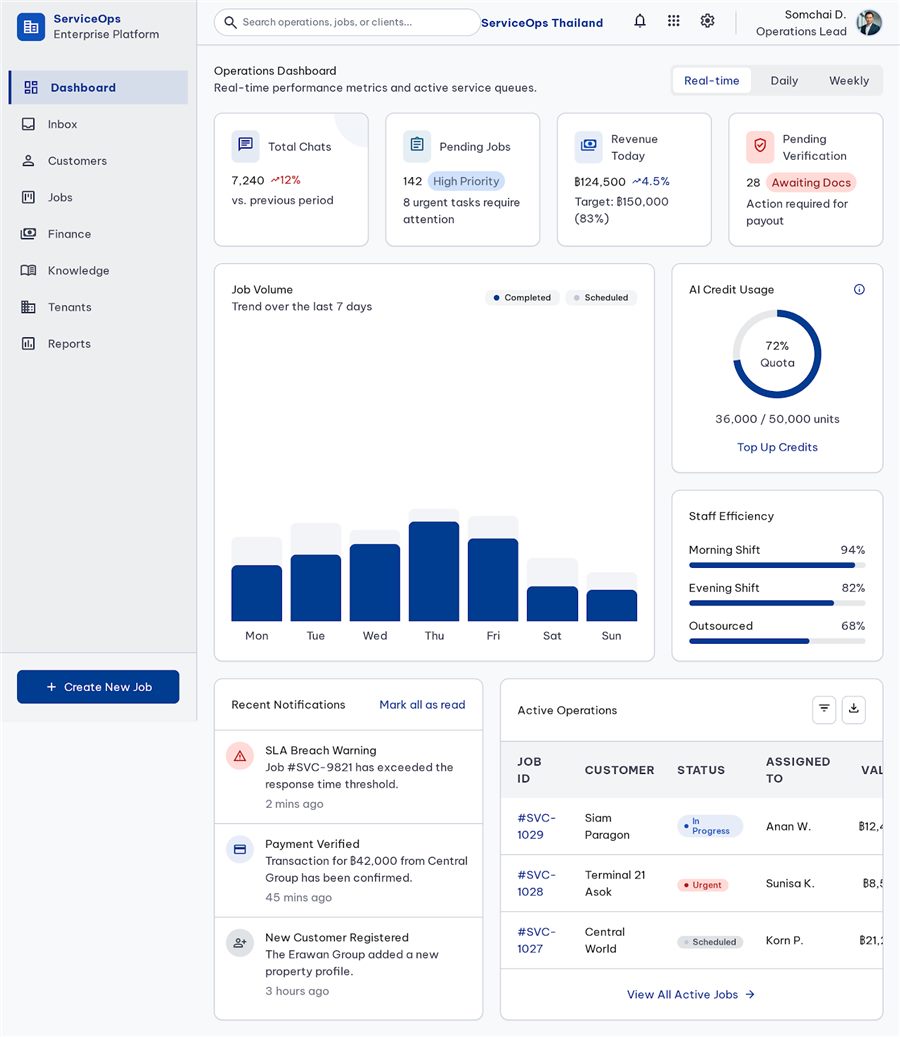Click the Revenue Today money icon
Screen dimensions: 900x1037
click(588, 146)
